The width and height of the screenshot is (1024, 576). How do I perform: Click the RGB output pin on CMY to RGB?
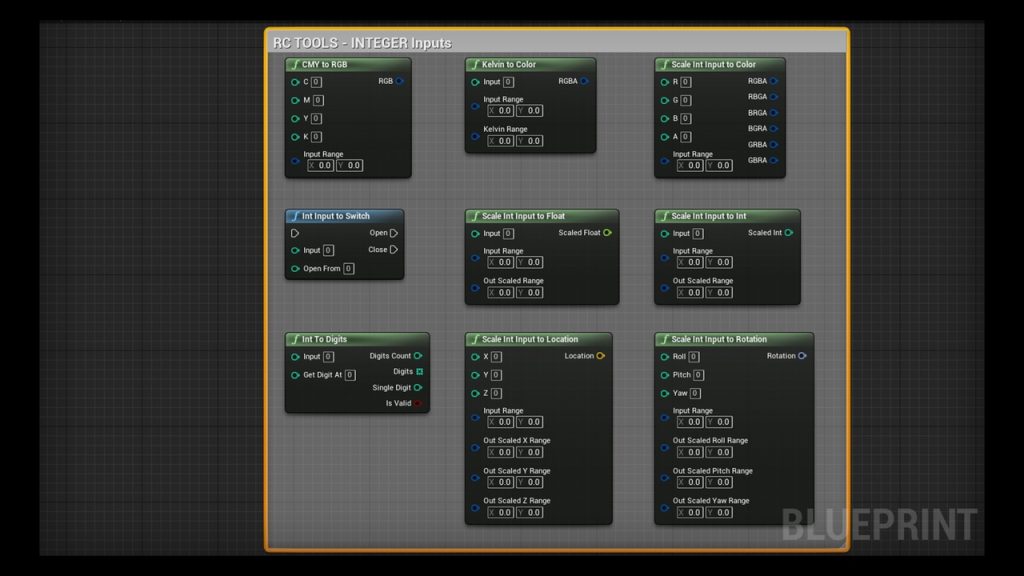[x=400, y=81]
